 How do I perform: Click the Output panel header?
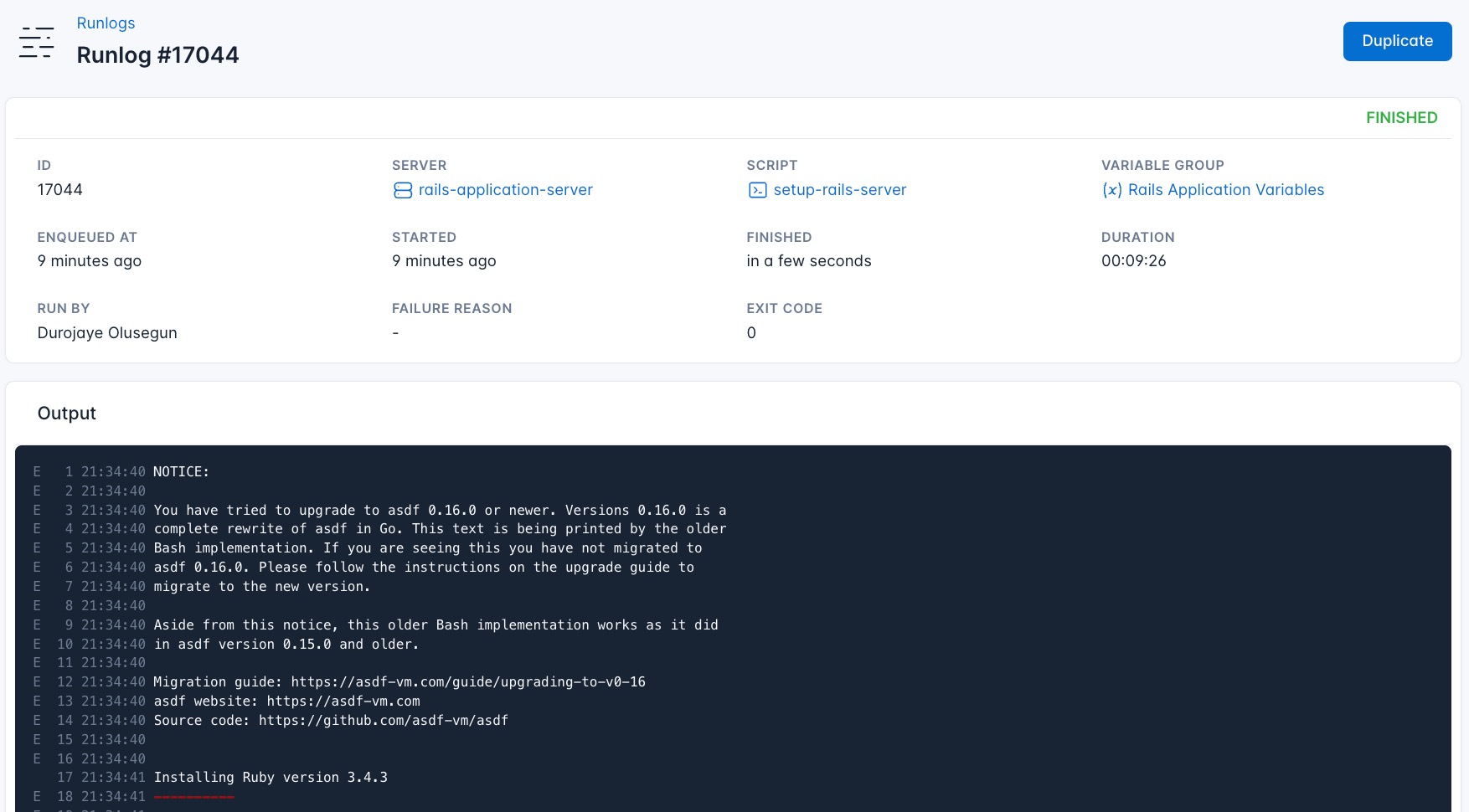point(66,413)
